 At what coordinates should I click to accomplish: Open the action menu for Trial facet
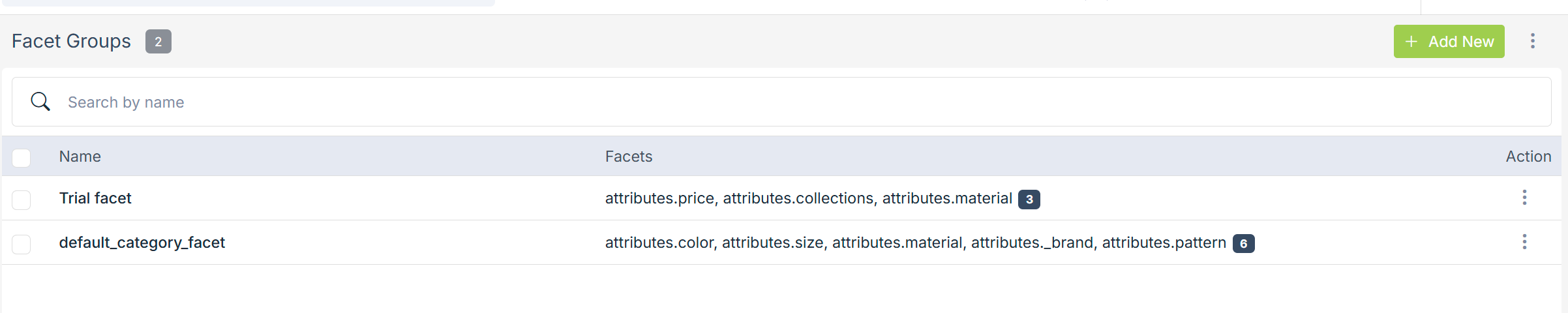(x=1524, y=198)
